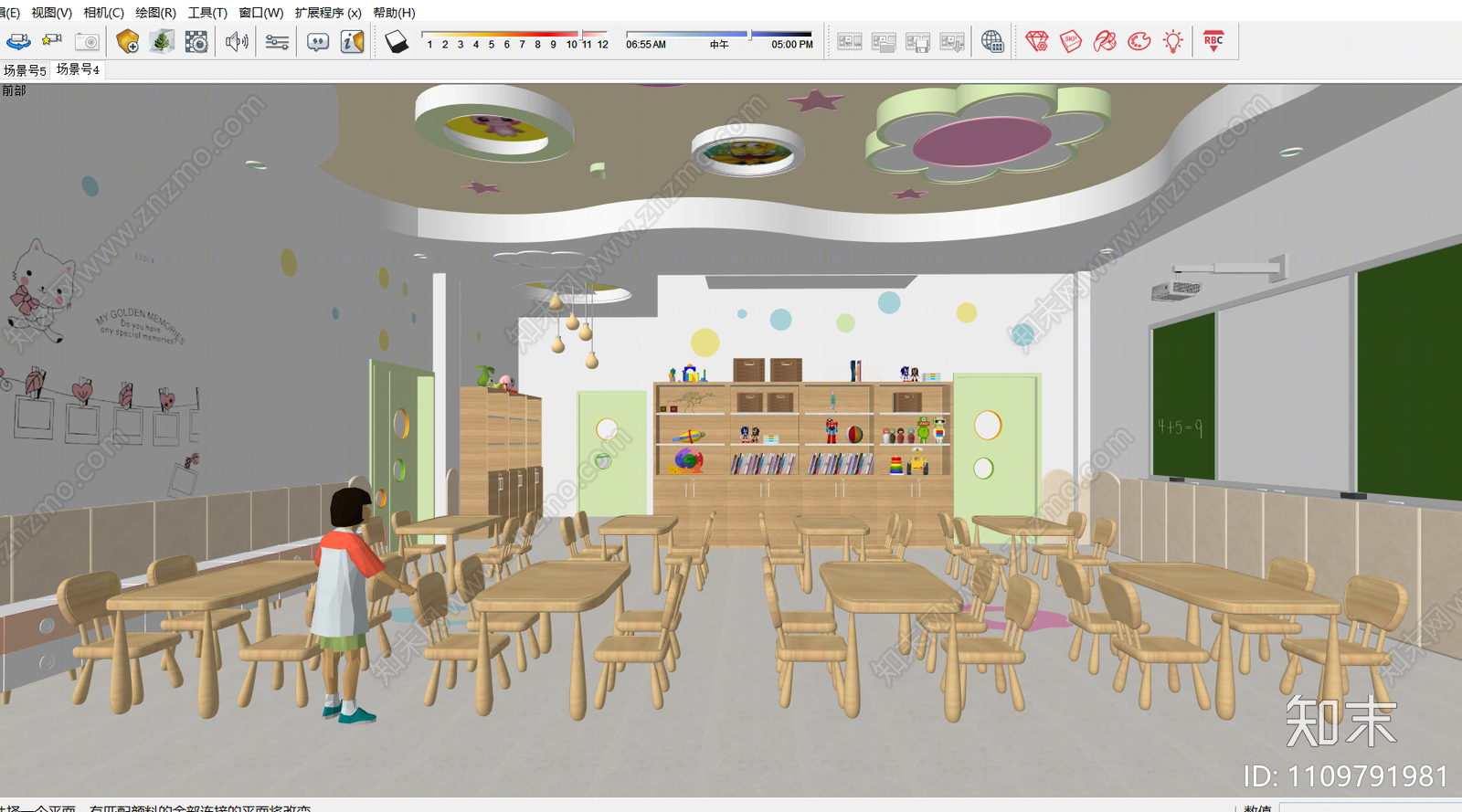Click the 06:55 AM label on the time slider
This screenshot has width=1462, height=812.
coord(646,45)
